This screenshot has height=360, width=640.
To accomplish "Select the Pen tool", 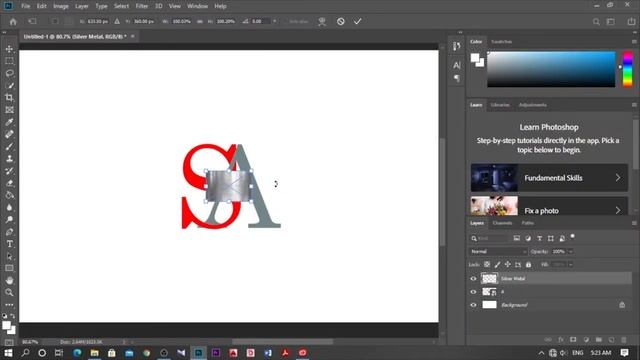I will coord(9,232).
